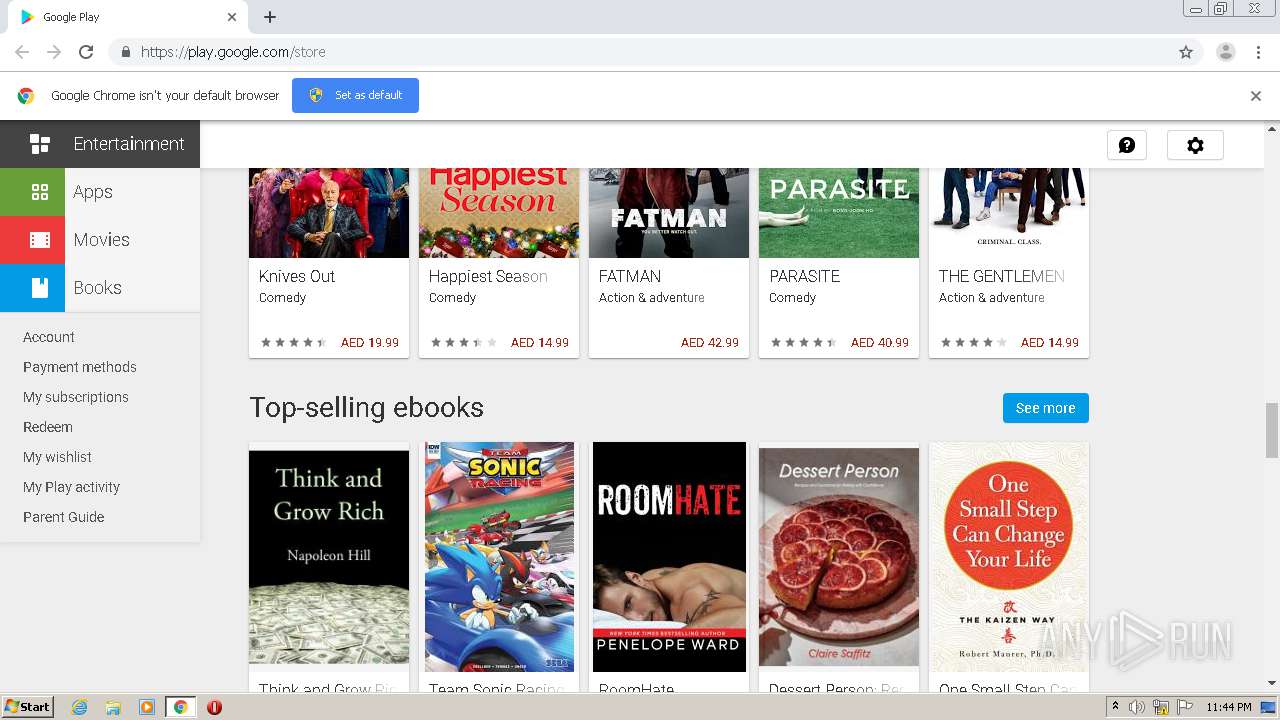Click the Entertainment grid icon
Image resolution: width=1280 pixels, height=720 pixels.
pyautogui.click(x=40, y=144)
